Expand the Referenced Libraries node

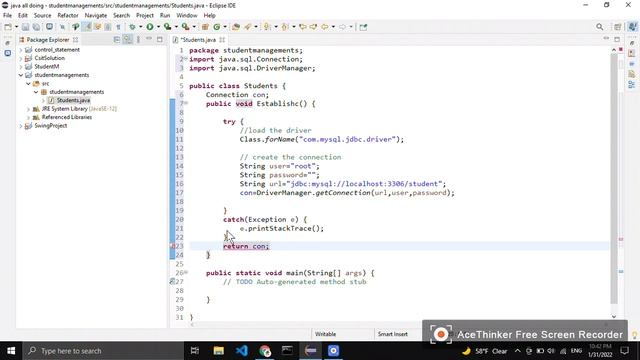[29, 117]
